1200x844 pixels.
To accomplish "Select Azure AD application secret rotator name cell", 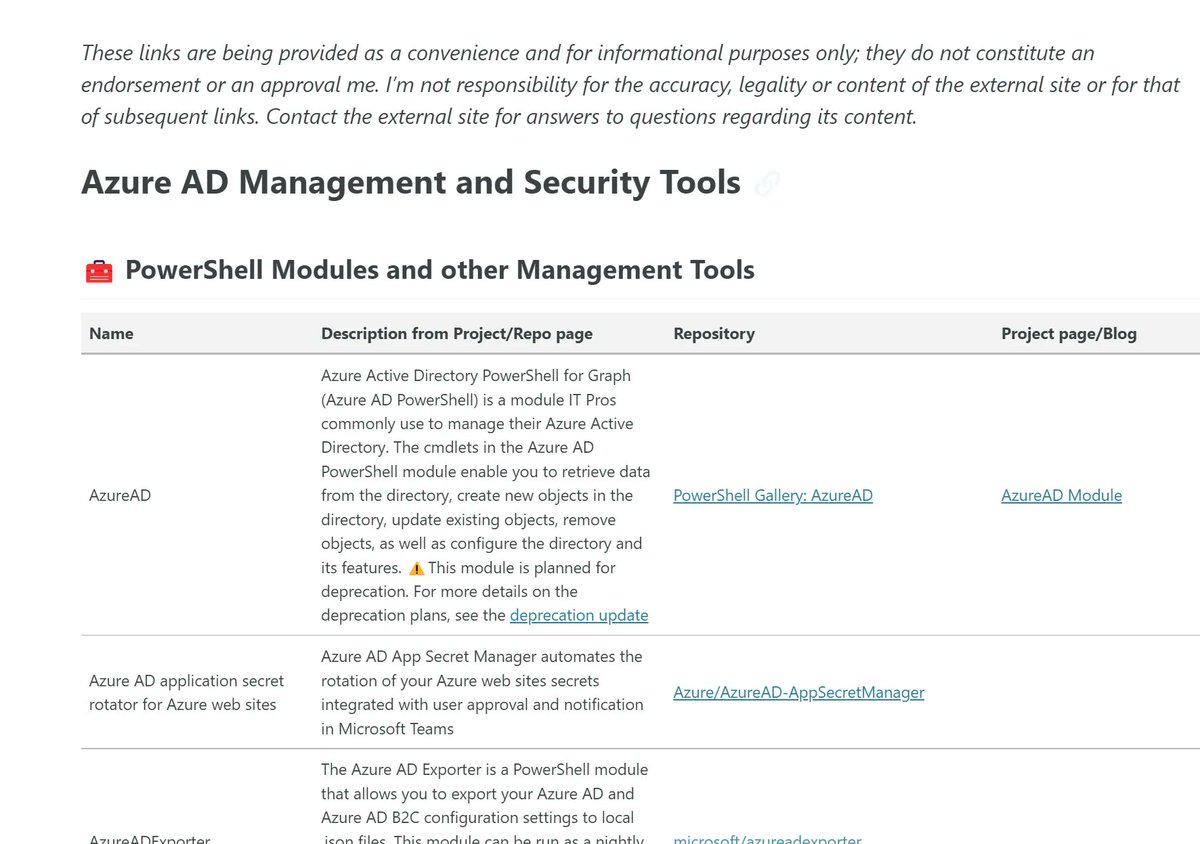I will 187,692.
